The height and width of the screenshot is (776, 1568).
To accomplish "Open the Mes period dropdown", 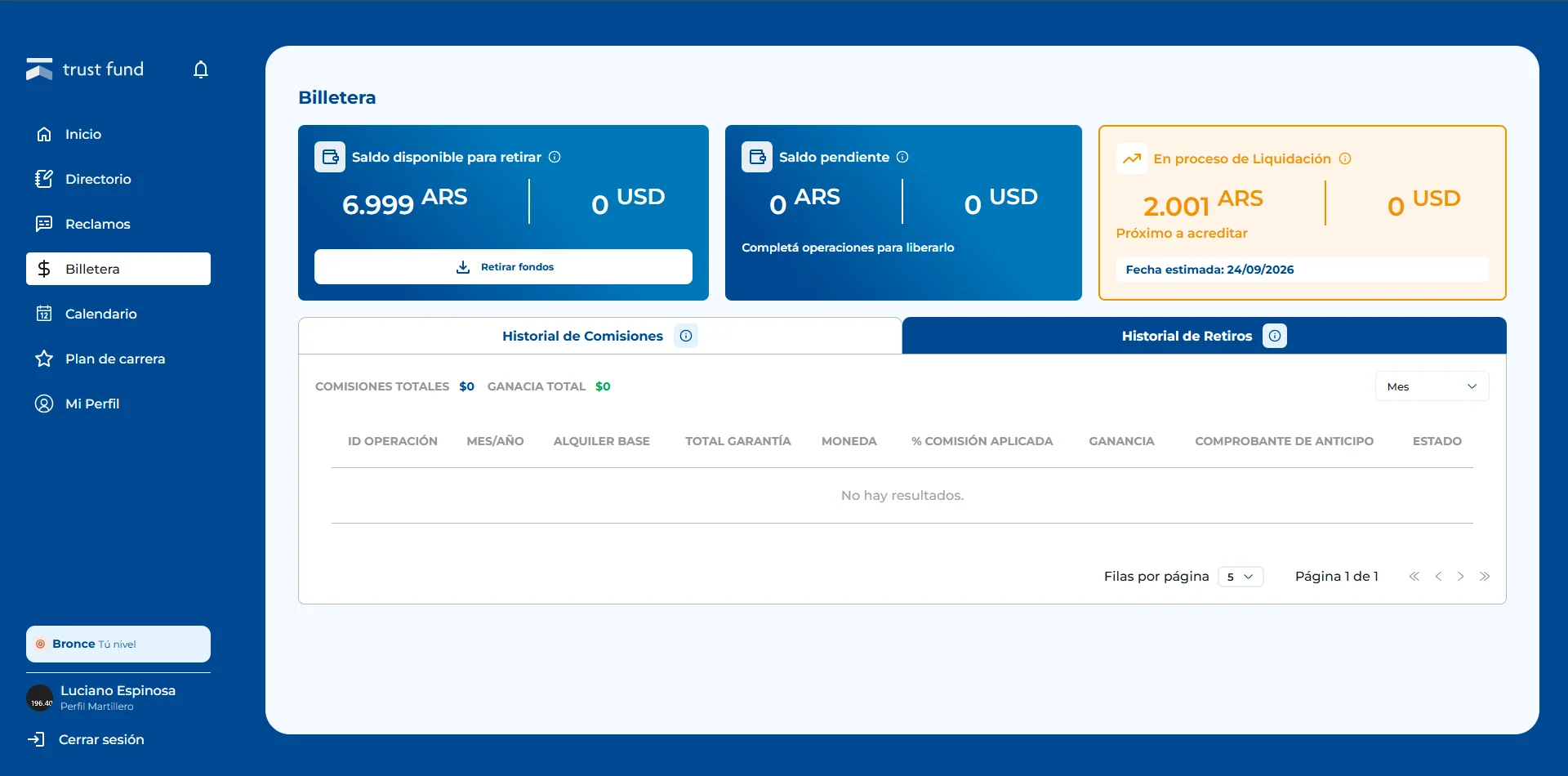I will tap(1432, 386).
